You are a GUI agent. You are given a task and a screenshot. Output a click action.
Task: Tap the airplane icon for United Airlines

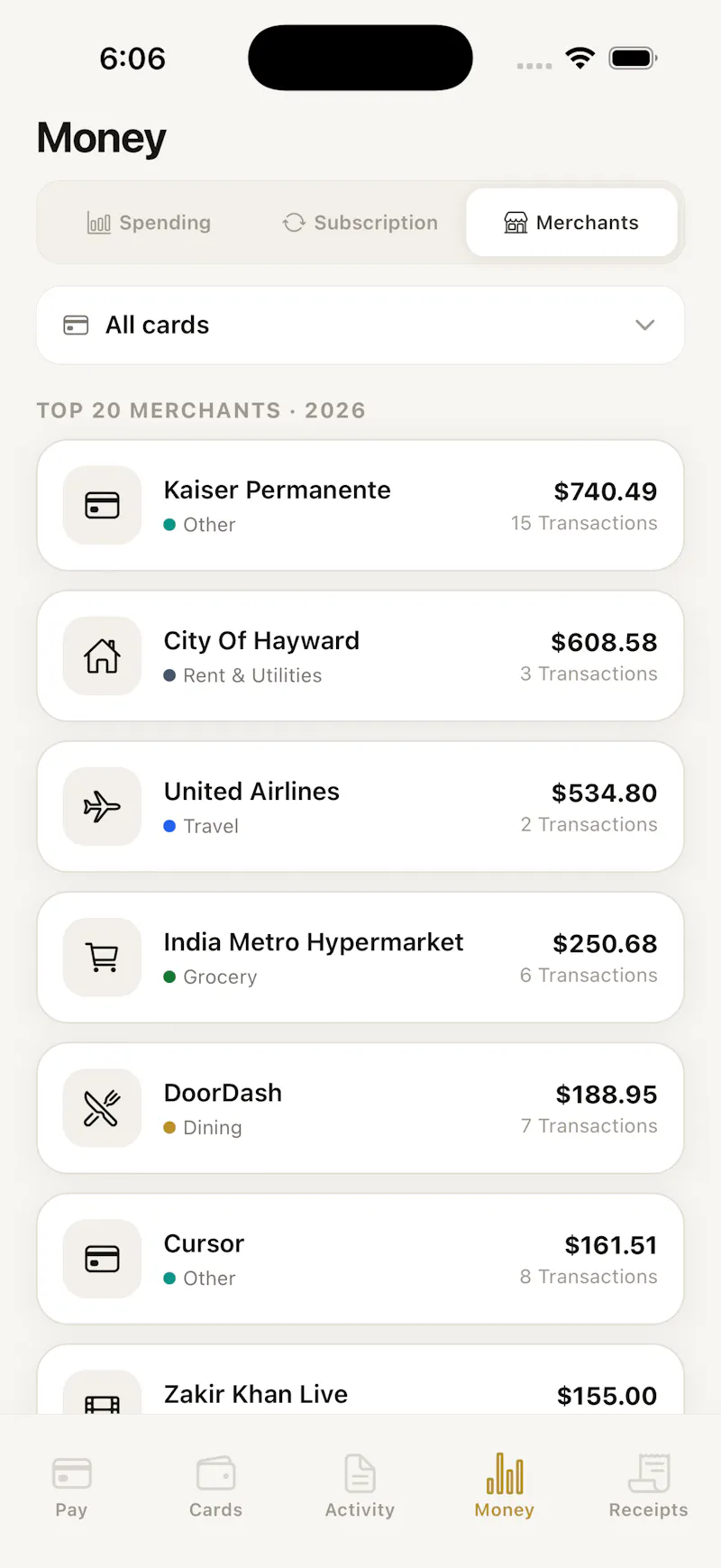(x=102, y=806)
